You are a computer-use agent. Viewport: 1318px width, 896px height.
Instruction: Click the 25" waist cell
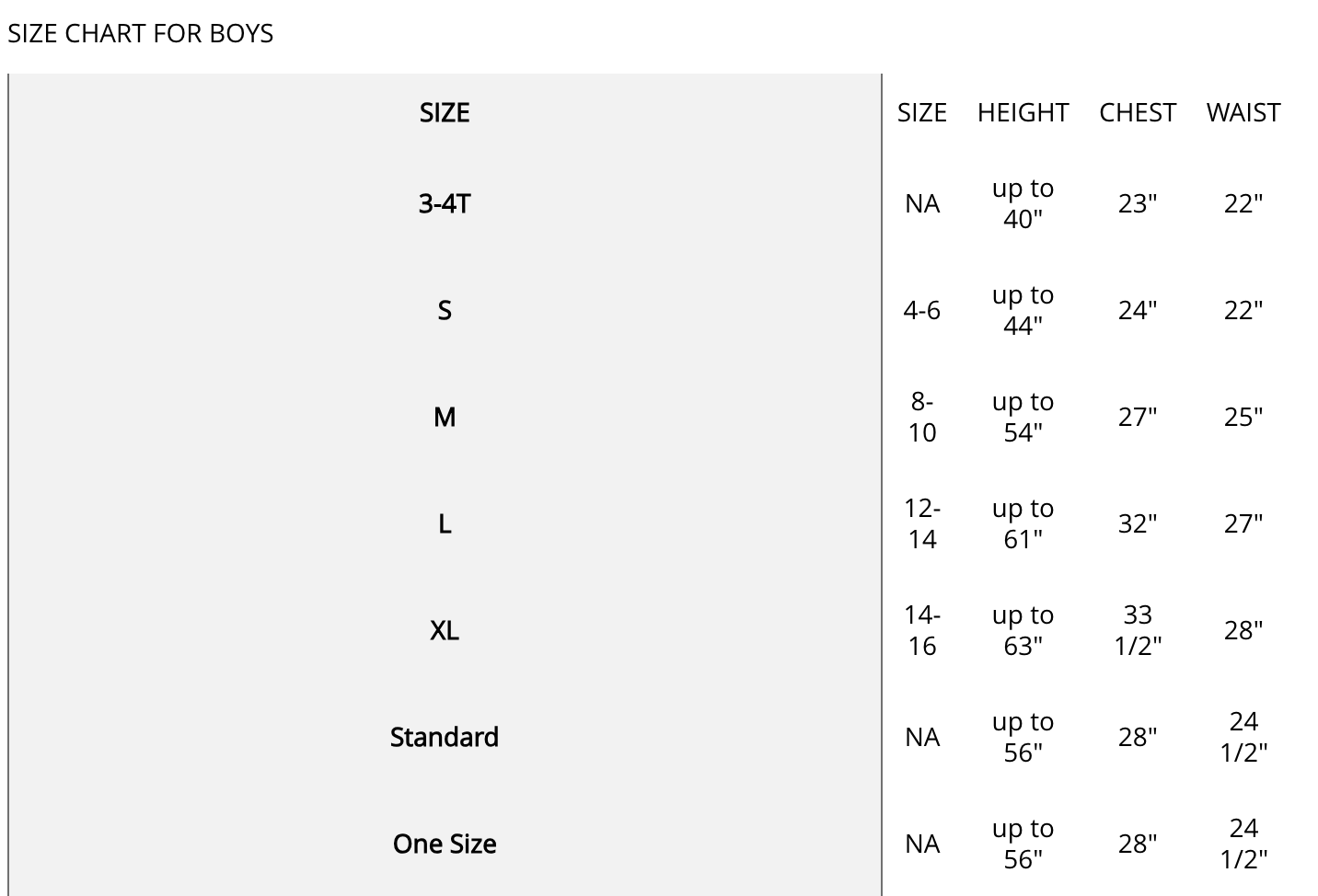click(1243, 417)
